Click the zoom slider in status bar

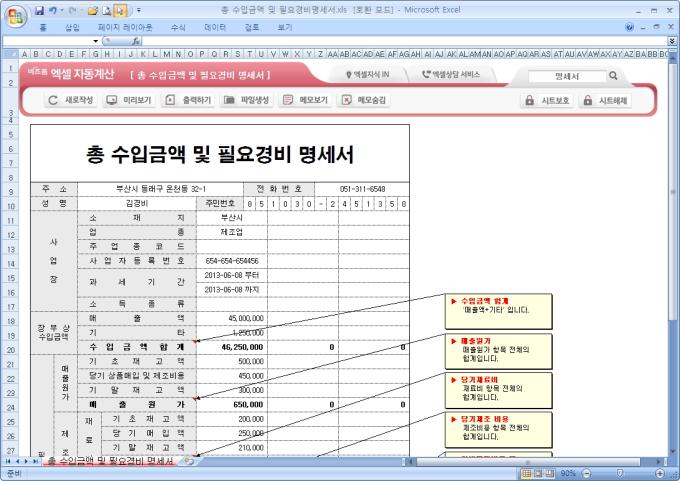[x=619, y=473]
